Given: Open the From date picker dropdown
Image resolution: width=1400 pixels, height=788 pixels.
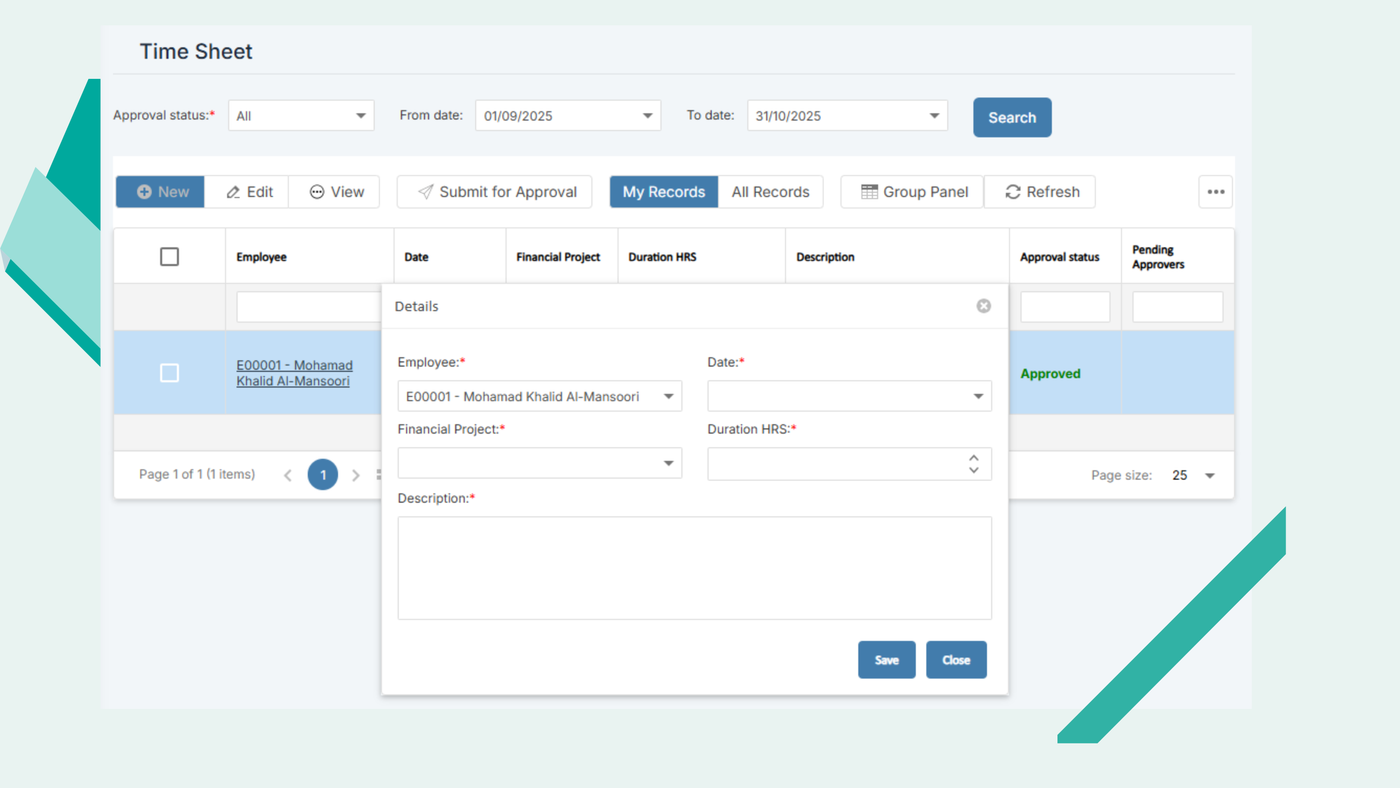Looking at the screenshot, I should click(648, 116).
